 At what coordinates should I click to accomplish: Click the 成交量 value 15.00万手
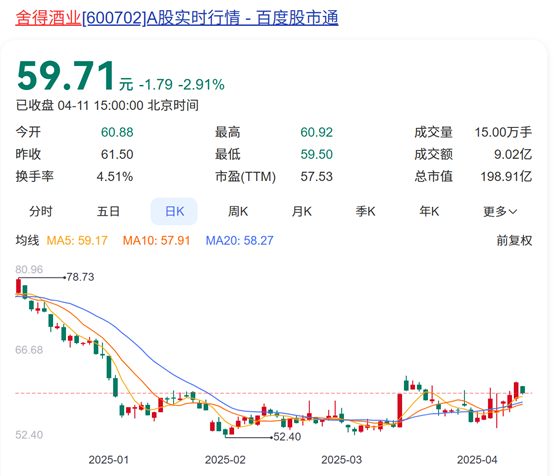coord(503,133)
